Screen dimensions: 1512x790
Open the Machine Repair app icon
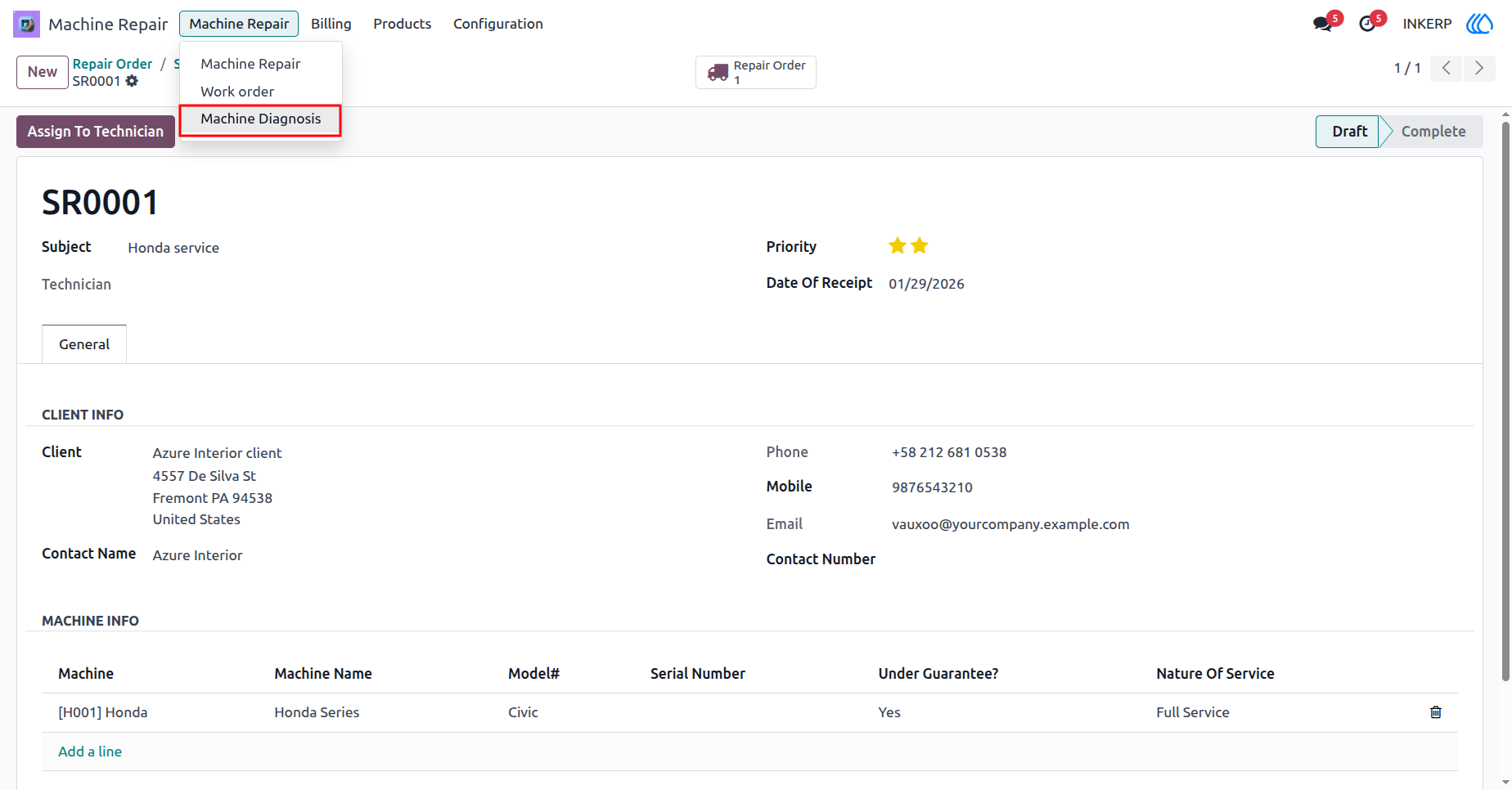click(x=26, y=24)
